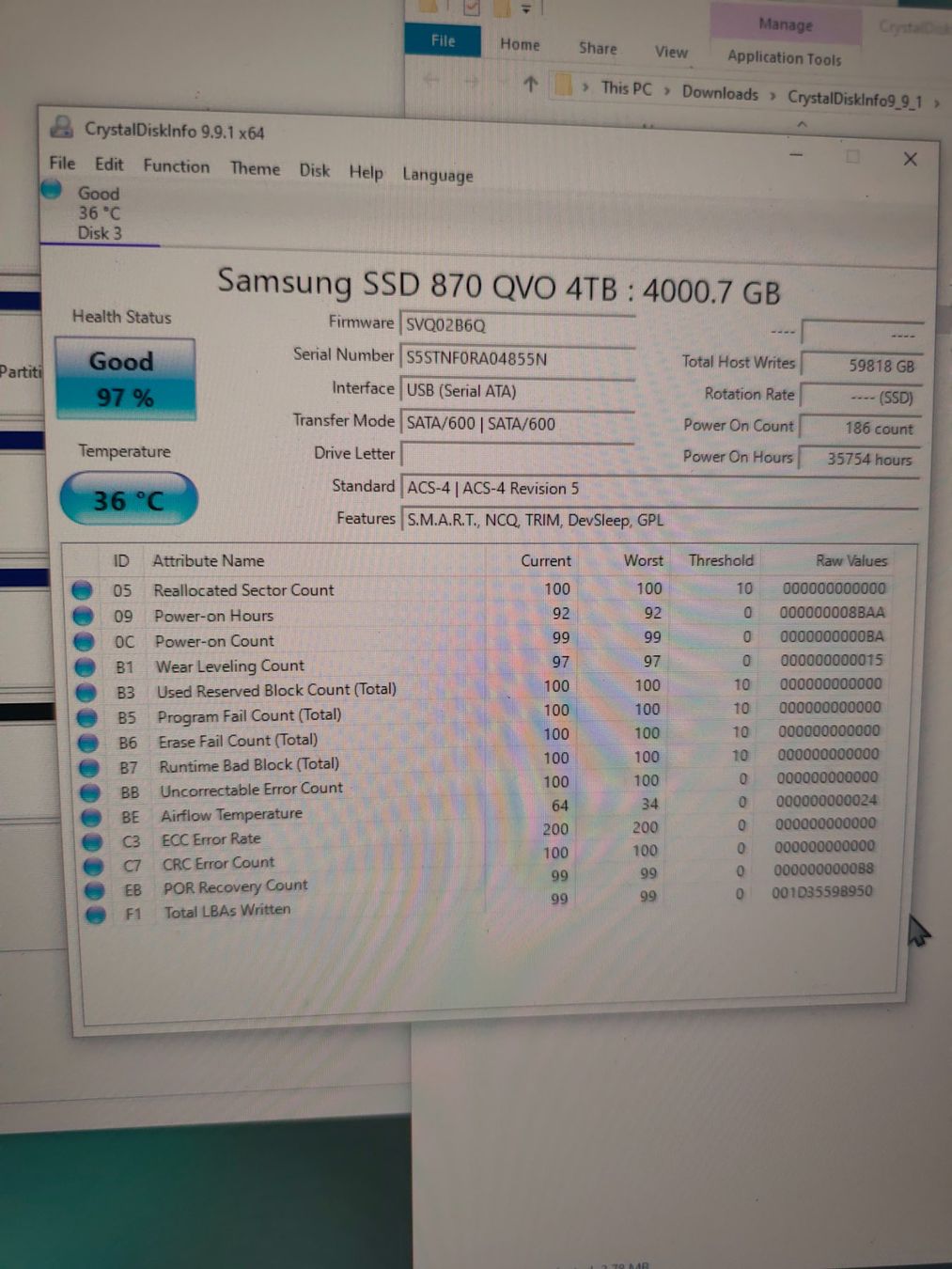Viewport: 952px width, 1269px height.
Task: Open the Help menu
Action: pos(366,172)
